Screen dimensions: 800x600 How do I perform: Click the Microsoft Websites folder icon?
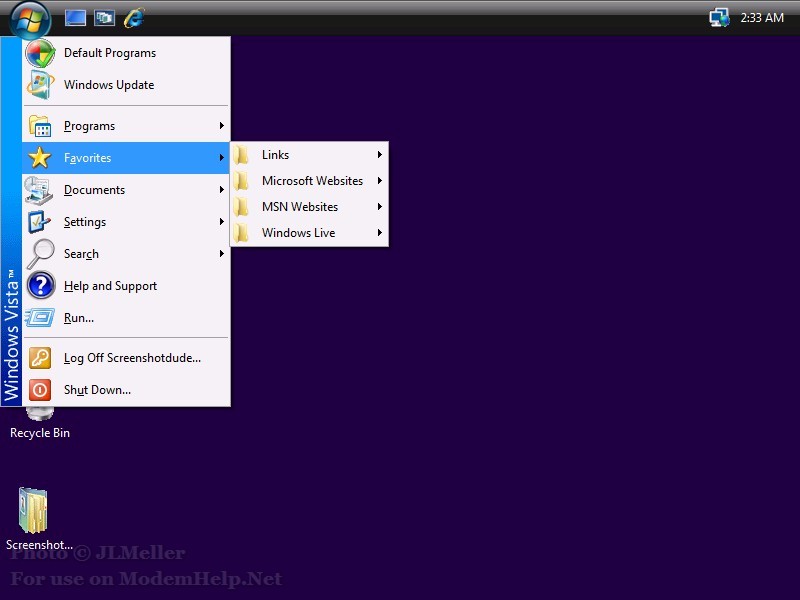(x=242, y=181)
